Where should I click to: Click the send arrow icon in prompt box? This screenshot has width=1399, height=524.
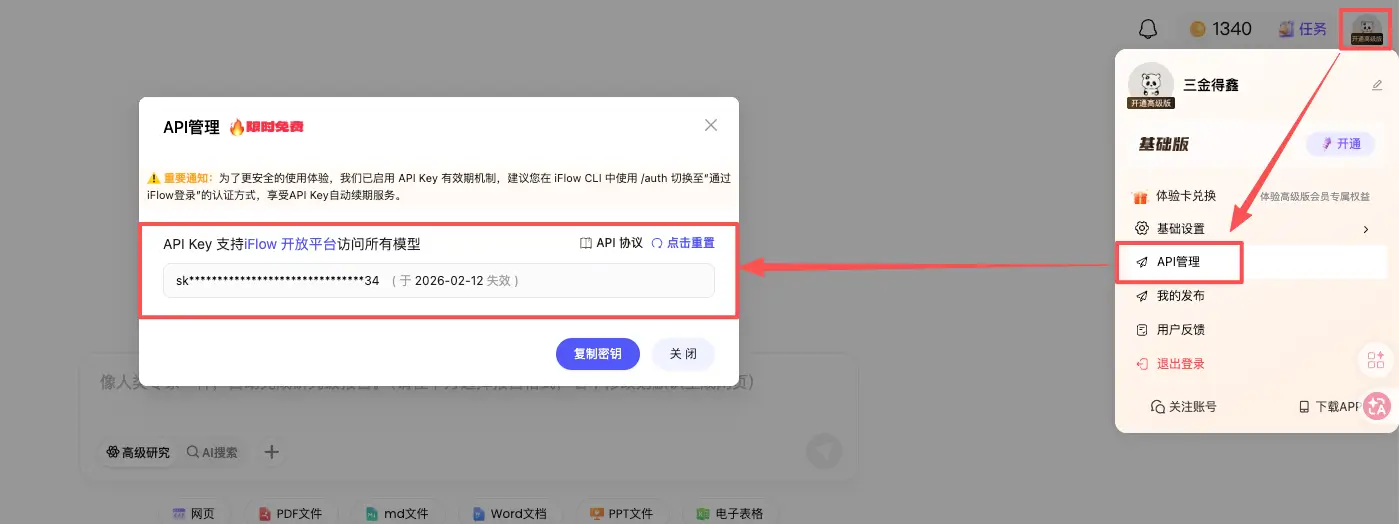pyautogui.click(x=823, y=451)
